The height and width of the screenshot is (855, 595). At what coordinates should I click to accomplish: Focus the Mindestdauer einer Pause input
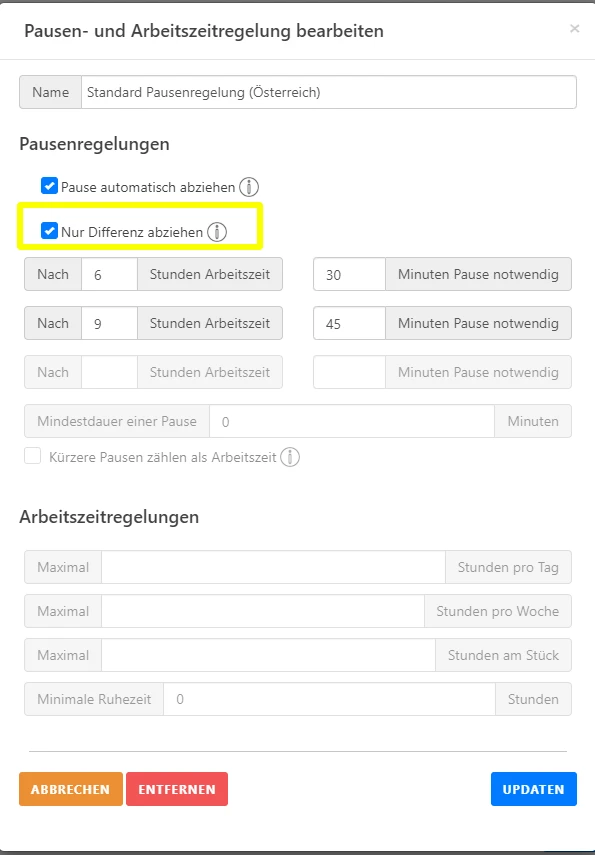[x=350, y=421]
